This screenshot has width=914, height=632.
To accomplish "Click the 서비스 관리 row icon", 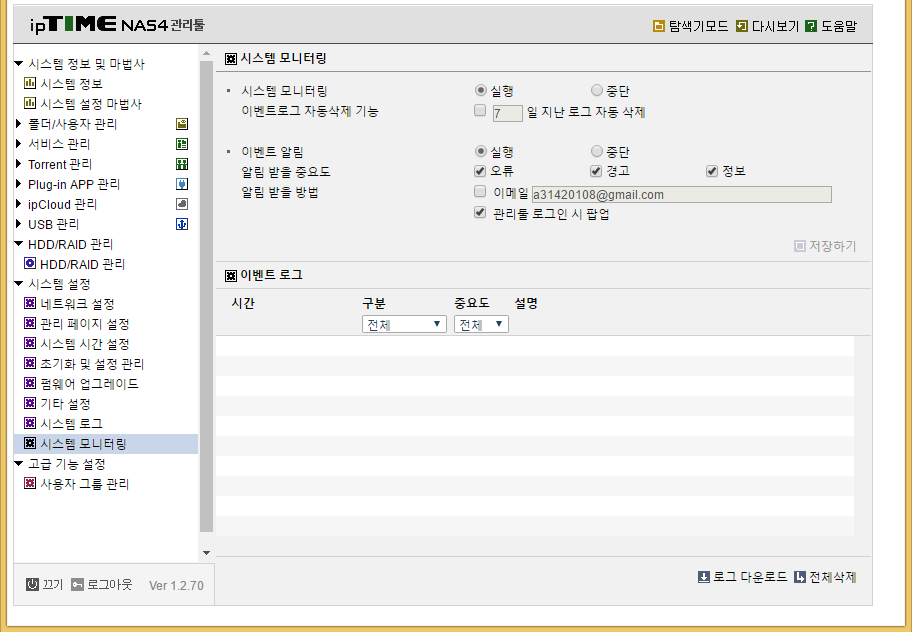I will point(182,144).
